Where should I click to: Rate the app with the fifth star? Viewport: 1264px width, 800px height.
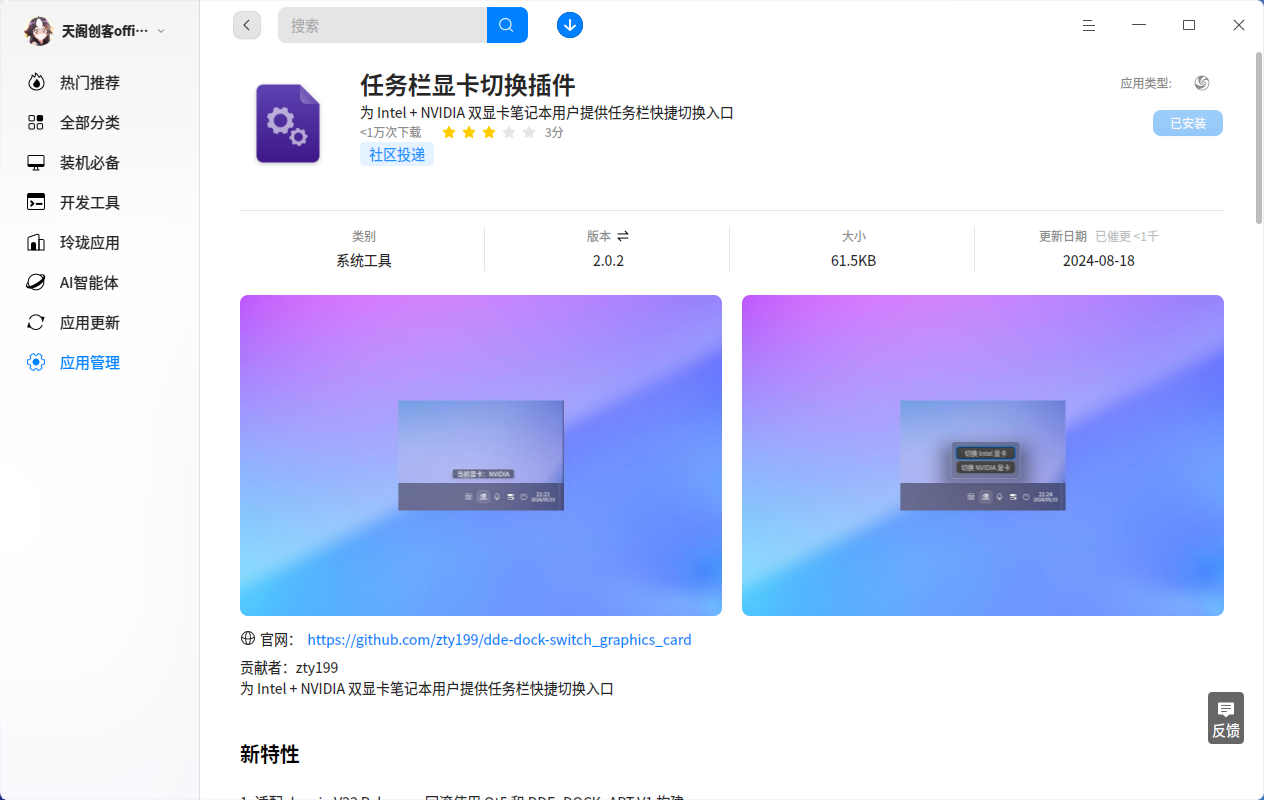coord(529,132)
